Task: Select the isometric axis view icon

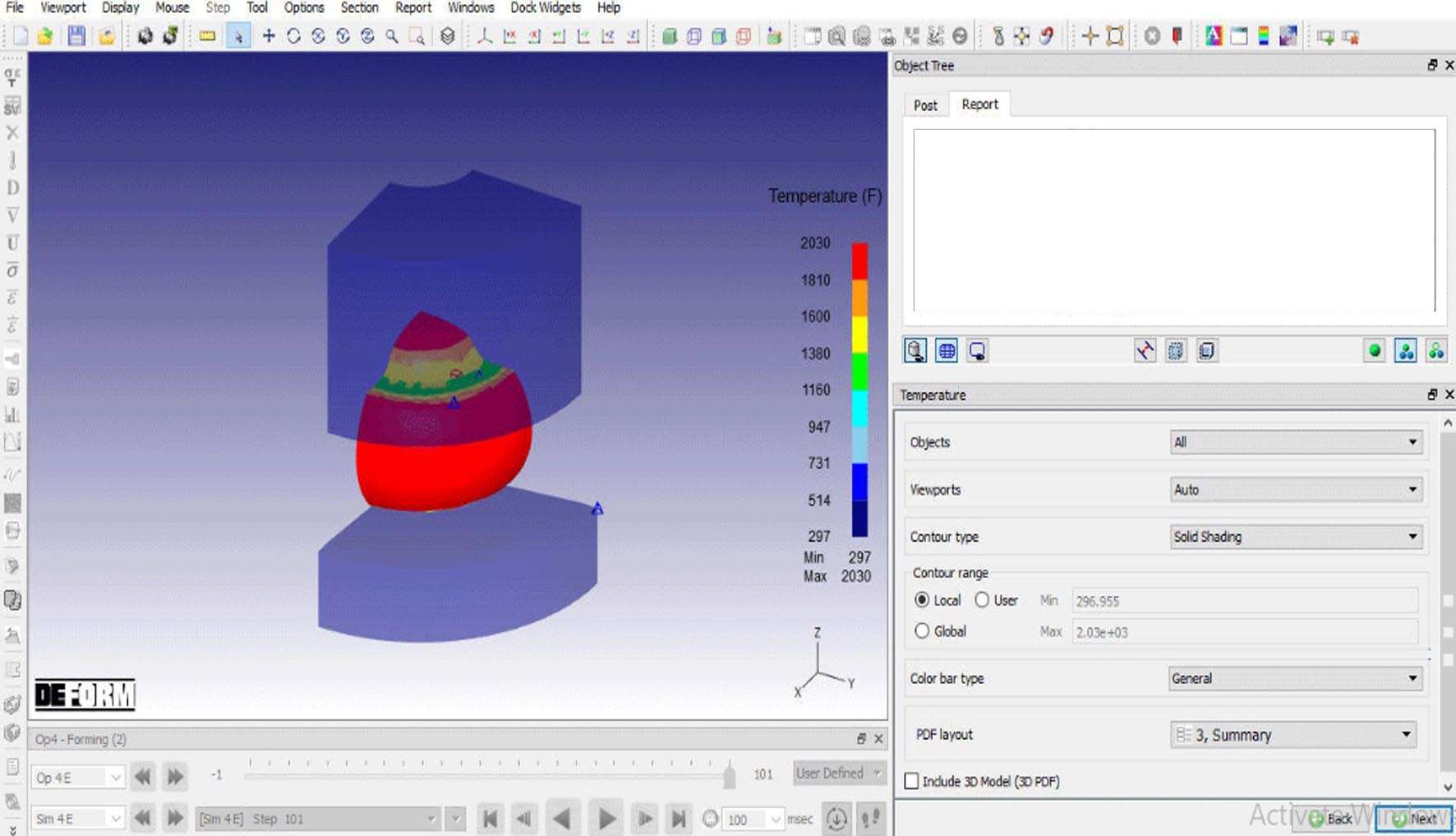Action: pyautogui.click(x=484, y=36)
